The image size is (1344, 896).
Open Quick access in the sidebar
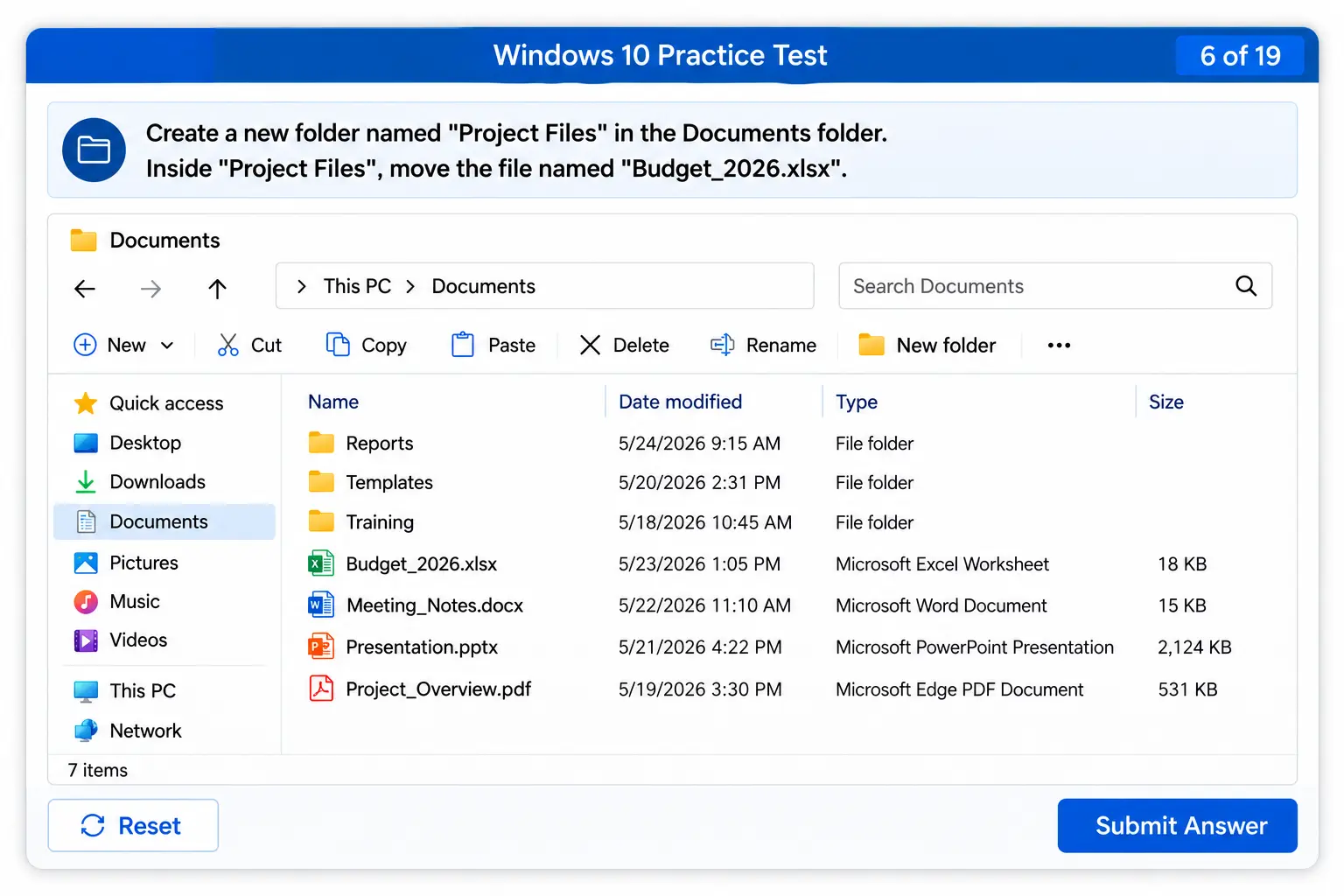(149, 403)
